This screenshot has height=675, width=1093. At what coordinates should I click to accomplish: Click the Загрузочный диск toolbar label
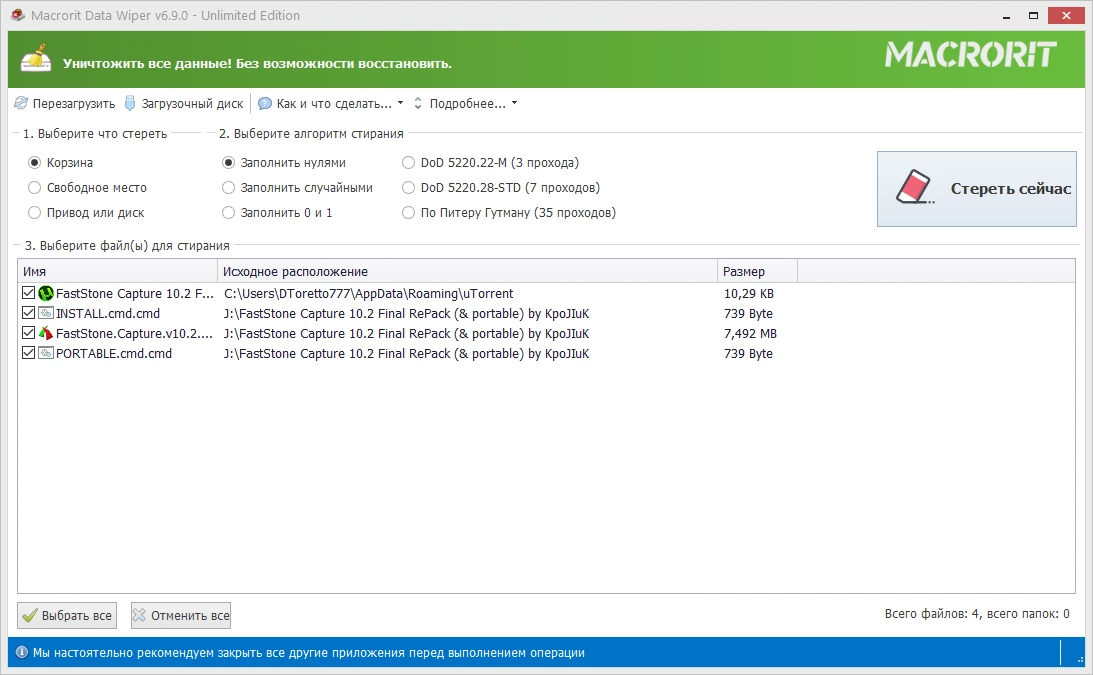[x=192, y=103]
